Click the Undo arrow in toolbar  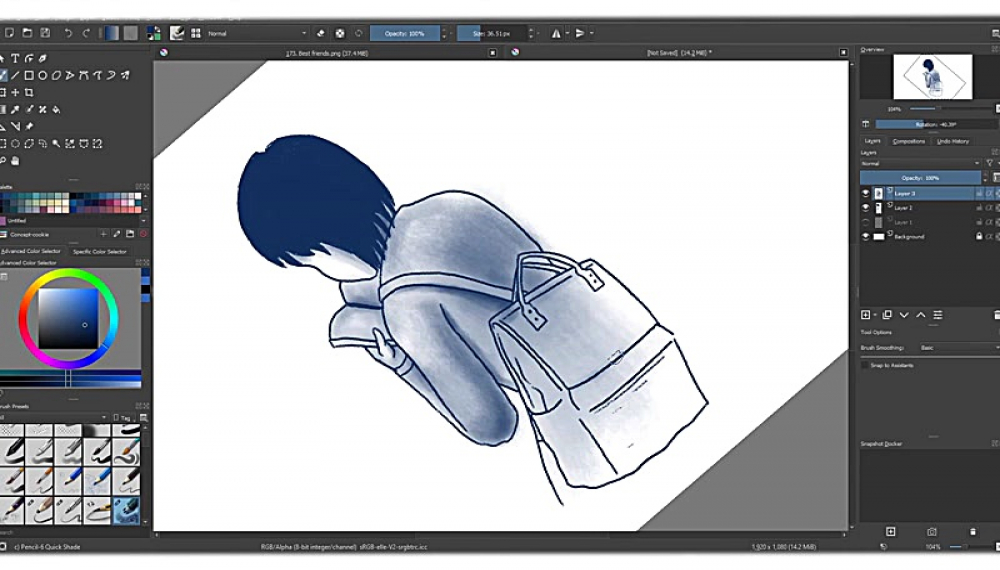click(68, 33)
